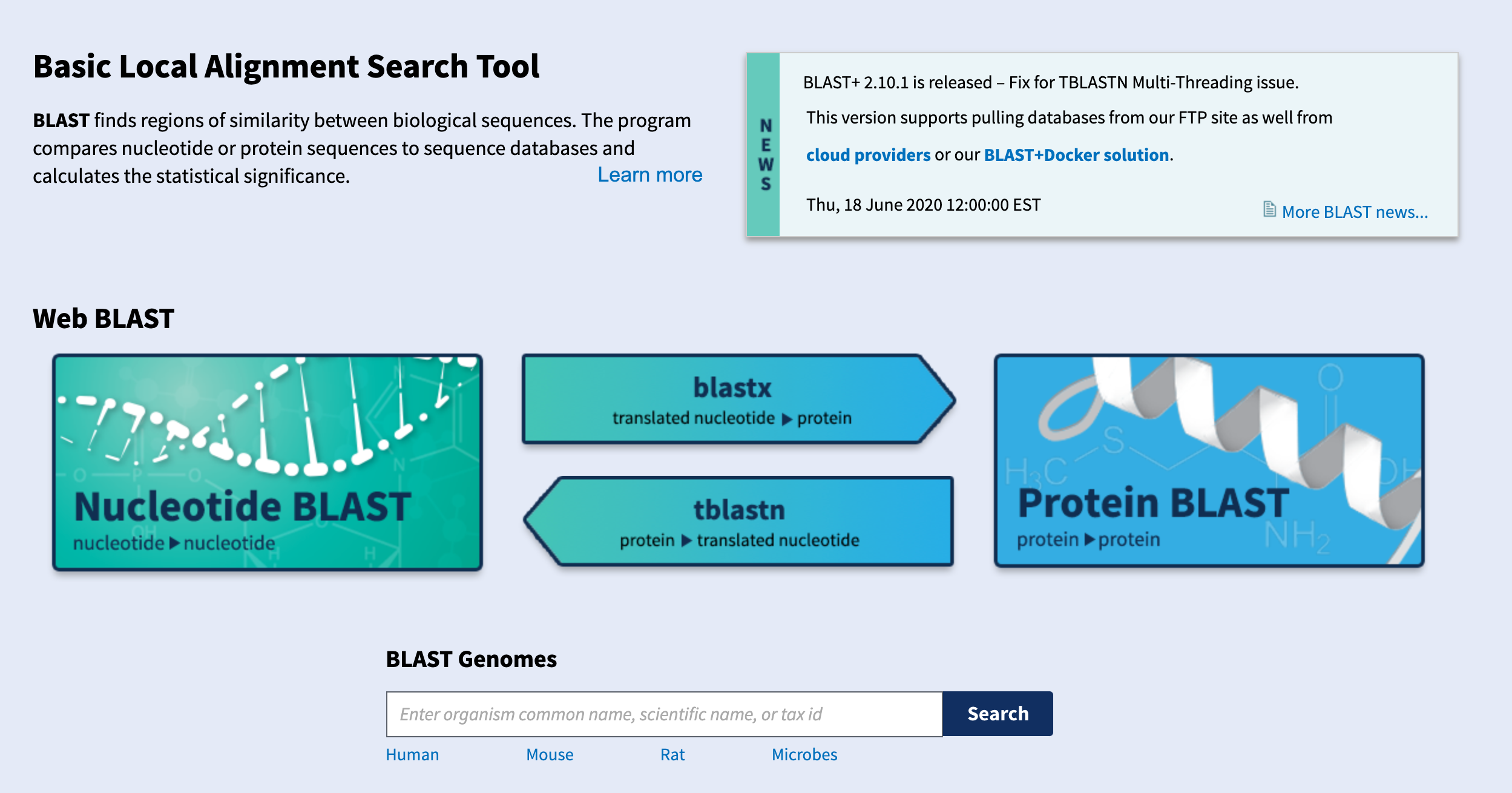Click the Basic Local Alignment Search Tool title
Image resolution: width=1512 pixels, height=793 pixels.
click(x=286, y=67)
